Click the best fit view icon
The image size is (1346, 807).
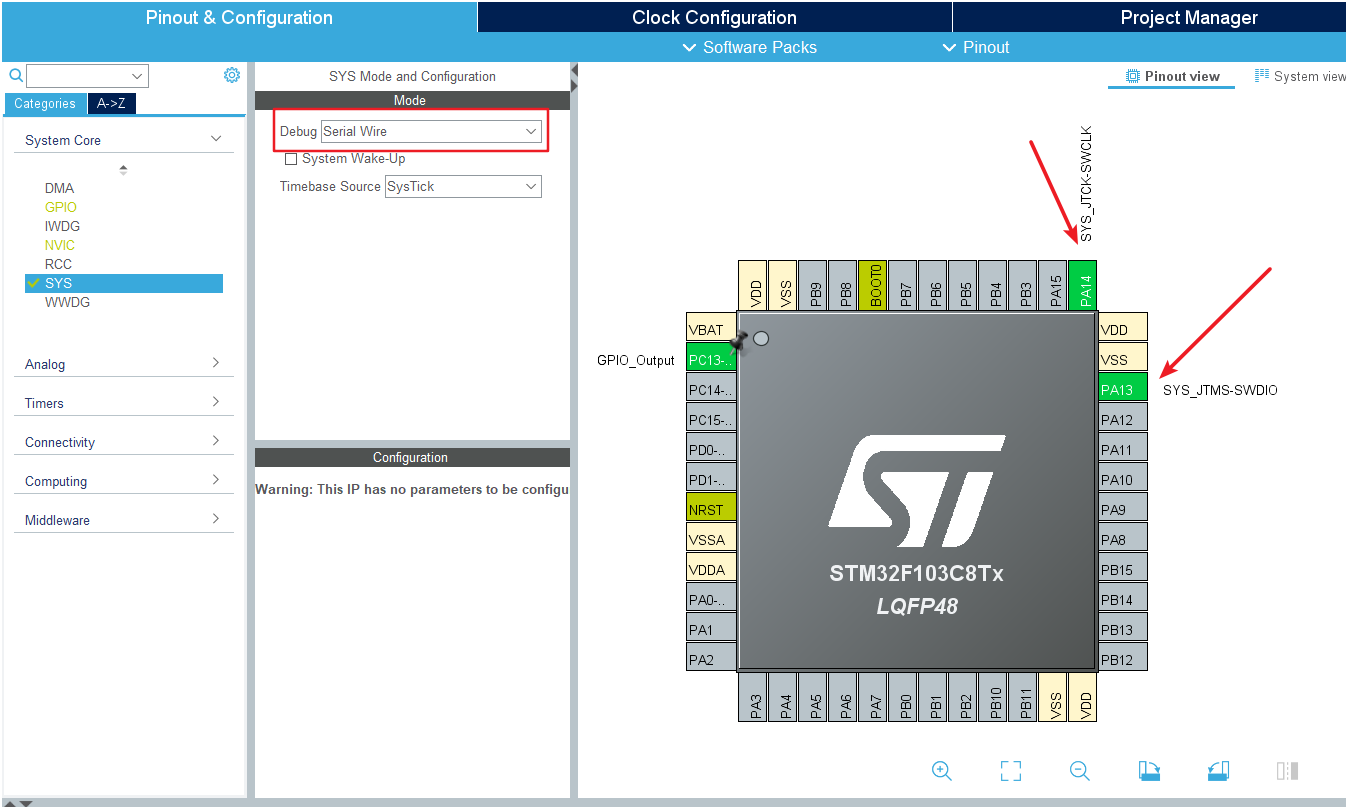point(1010,771)
